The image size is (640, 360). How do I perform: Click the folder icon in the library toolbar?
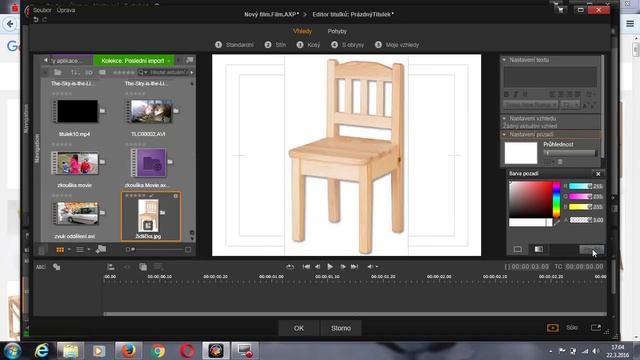point(58,72)
